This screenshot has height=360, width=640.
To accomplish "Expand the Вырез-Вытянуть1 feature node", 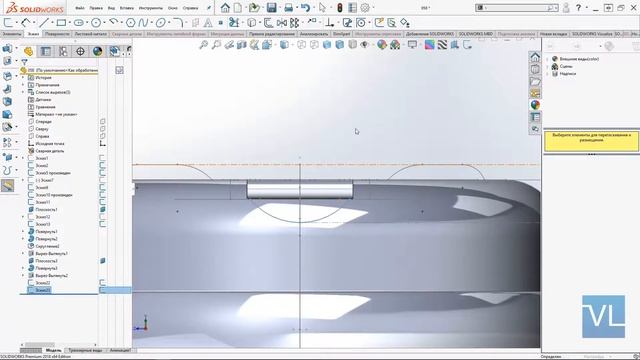I will (x=23, y=253).
